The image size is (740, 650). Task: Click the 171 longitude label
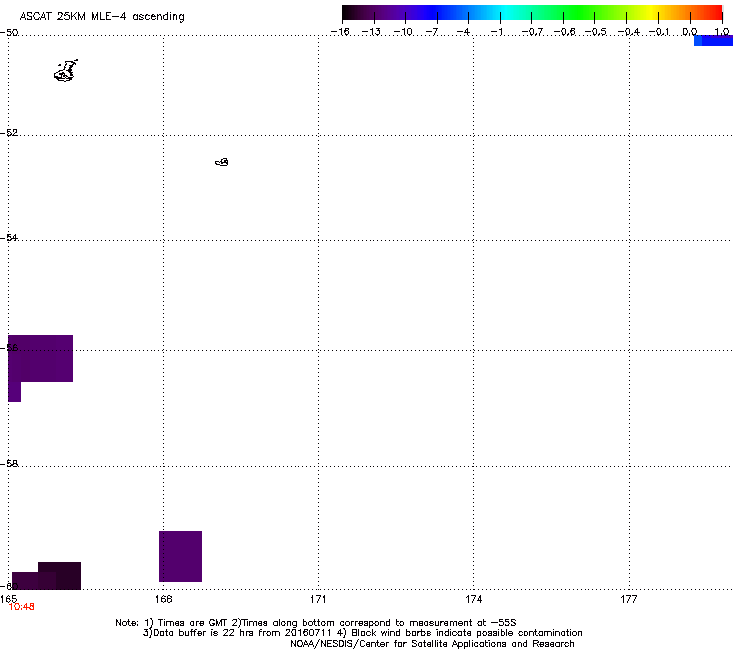click(318, 599)
